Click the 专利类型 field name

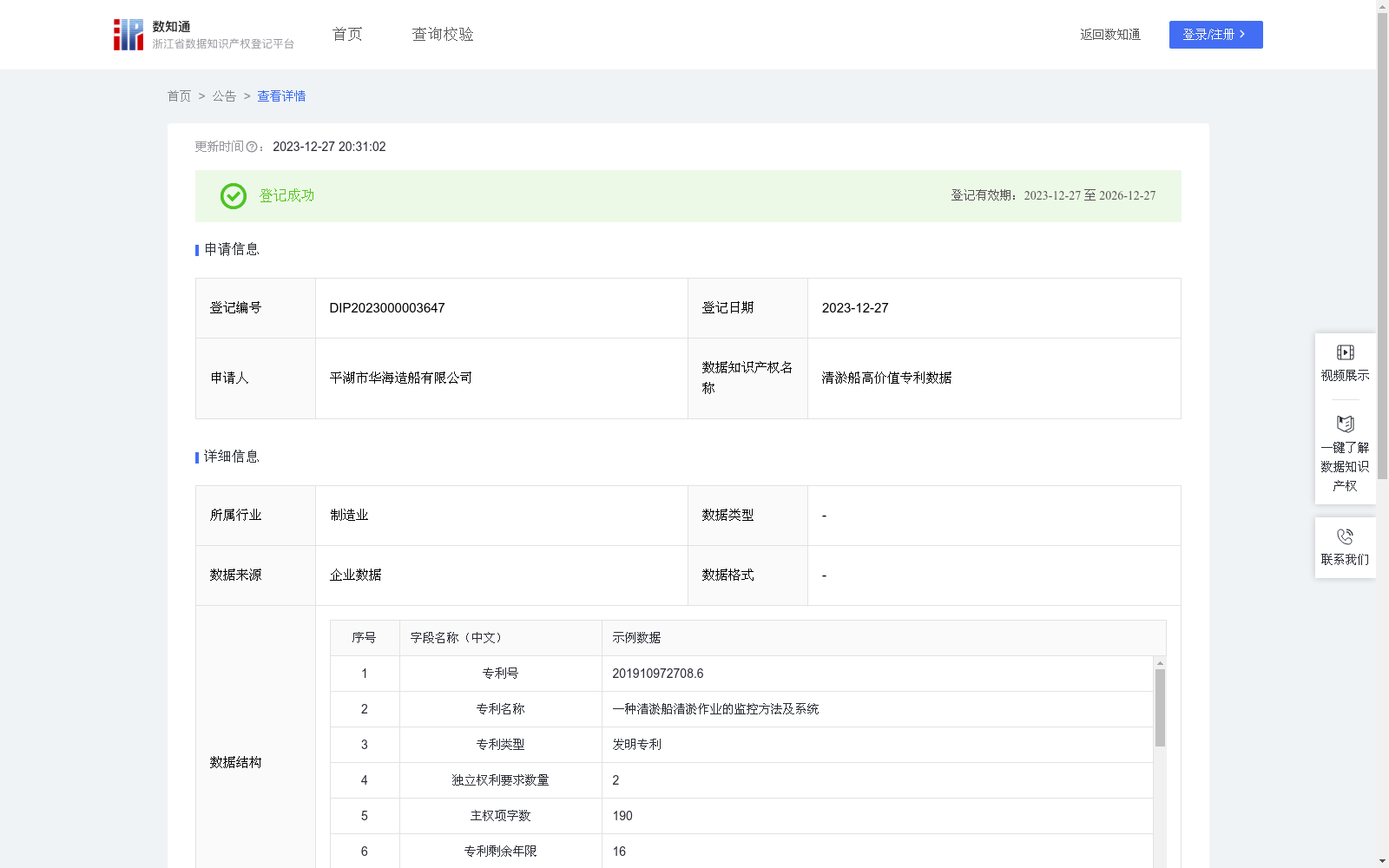coord(500,745)
